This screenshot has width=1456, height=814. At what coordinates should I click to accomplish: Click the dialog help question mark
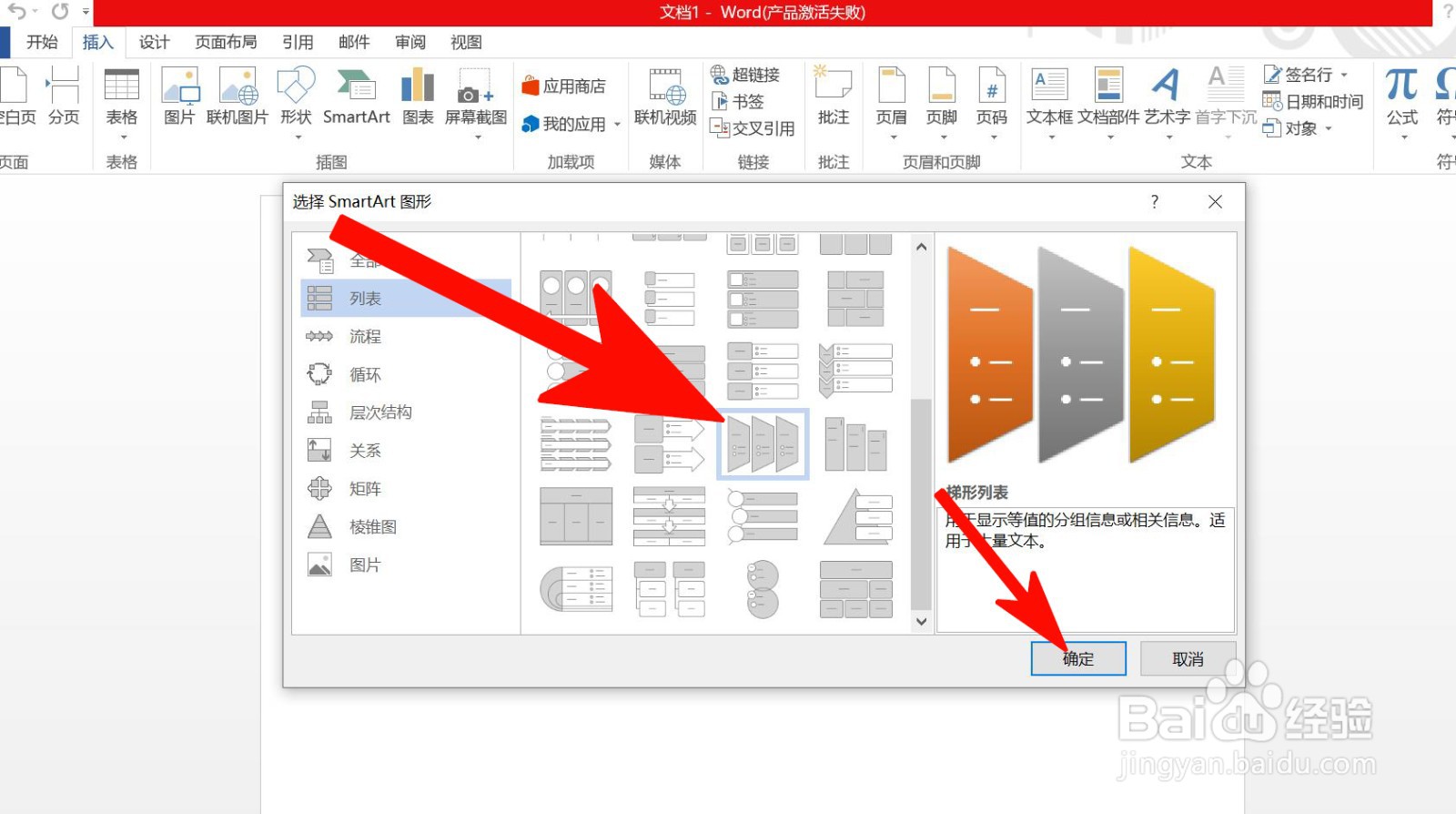tap(1155, 202)
